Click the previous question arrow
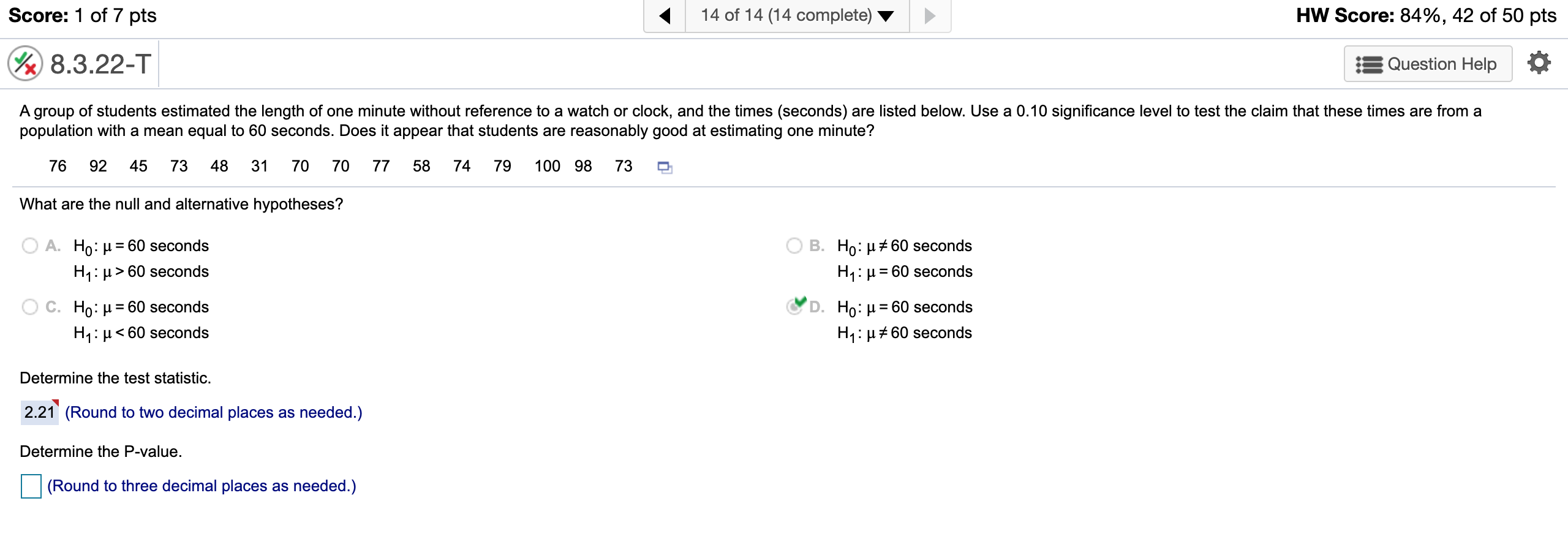The image size is (1568, 539). (666, 15)
